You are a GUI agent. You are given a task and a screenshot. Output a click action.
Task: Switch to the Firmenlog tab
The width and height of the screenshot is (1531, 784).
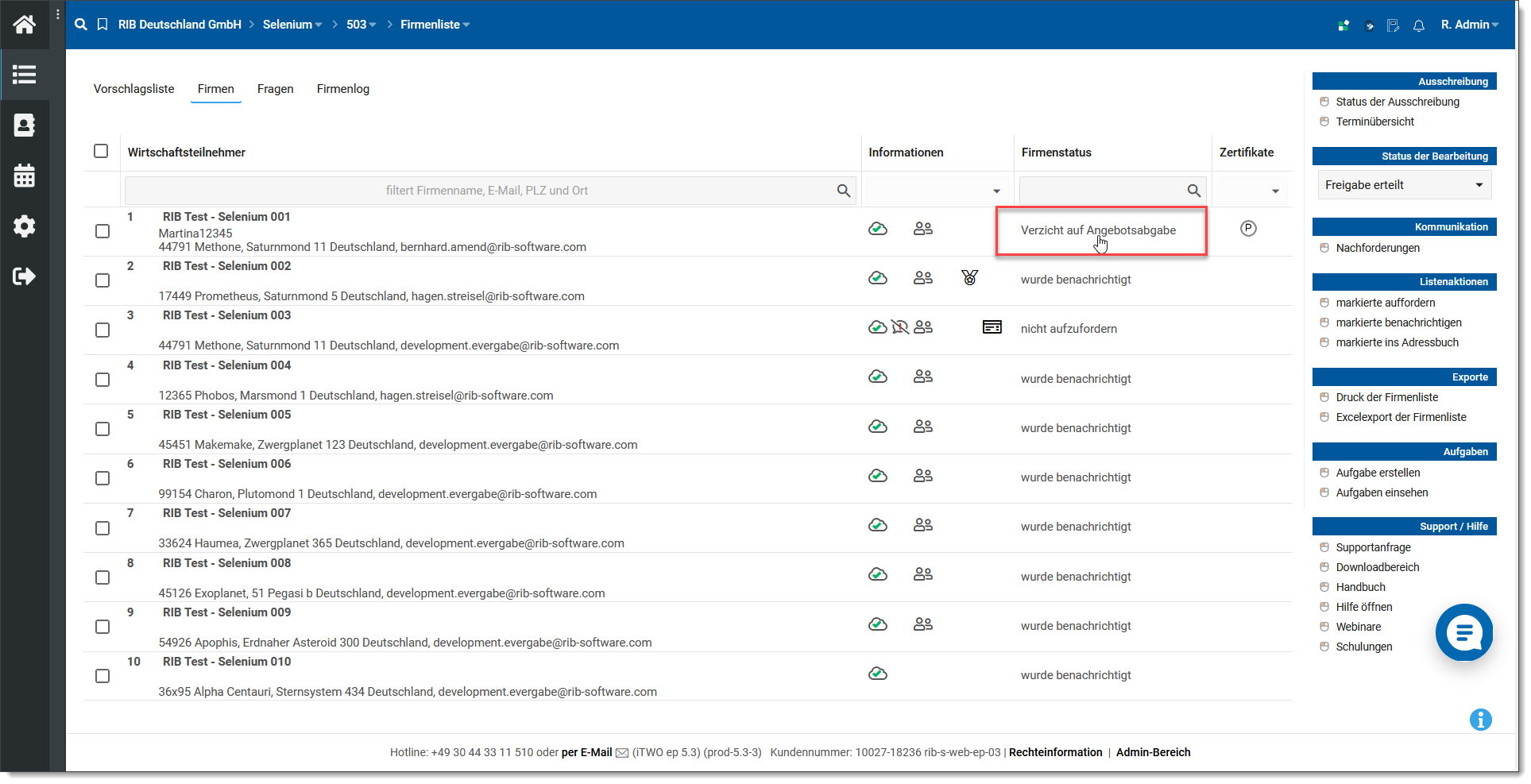click(343, 89)
